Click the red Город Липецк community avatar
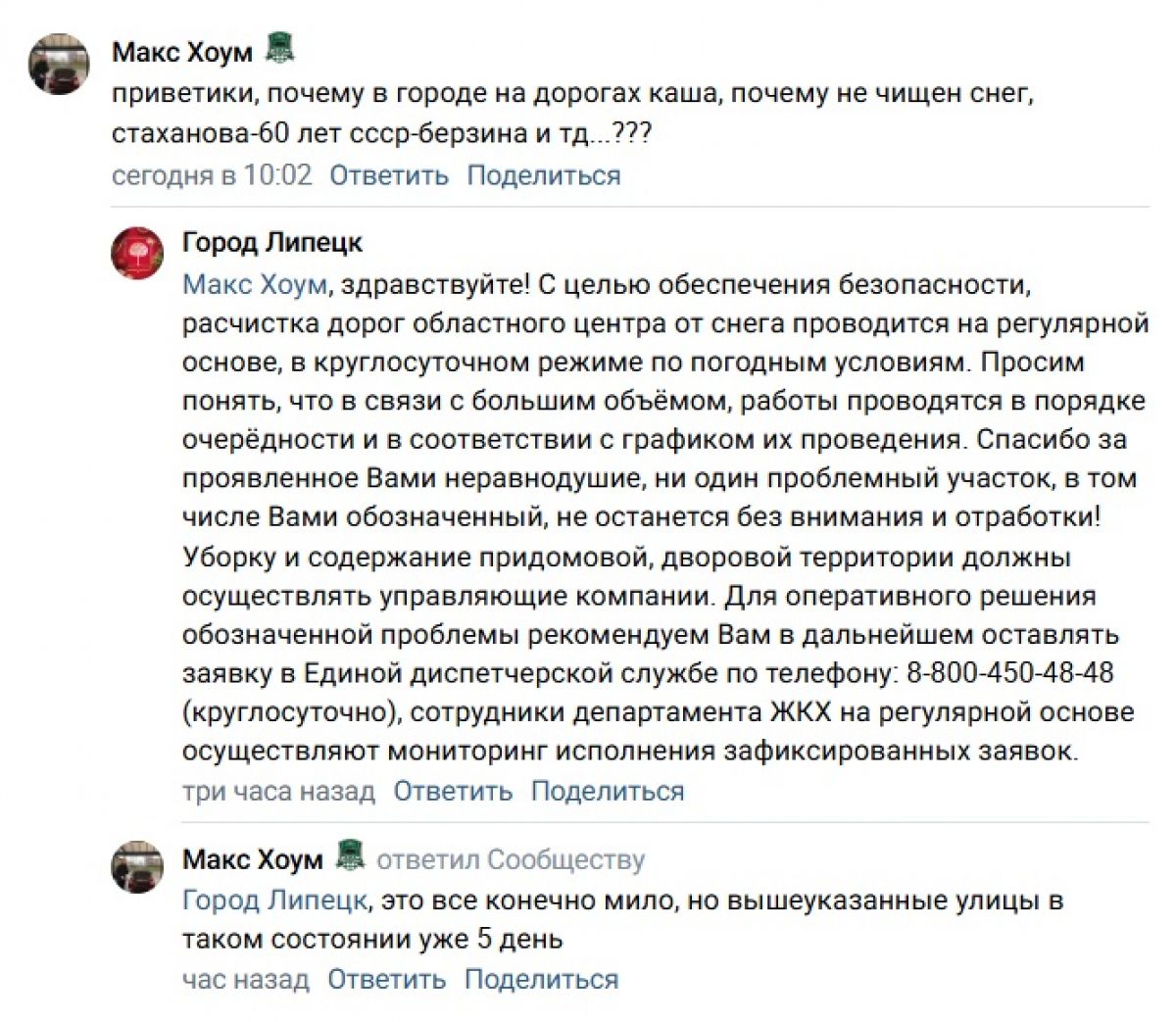Screen dimensions: 1176x1022 (136, 254)
